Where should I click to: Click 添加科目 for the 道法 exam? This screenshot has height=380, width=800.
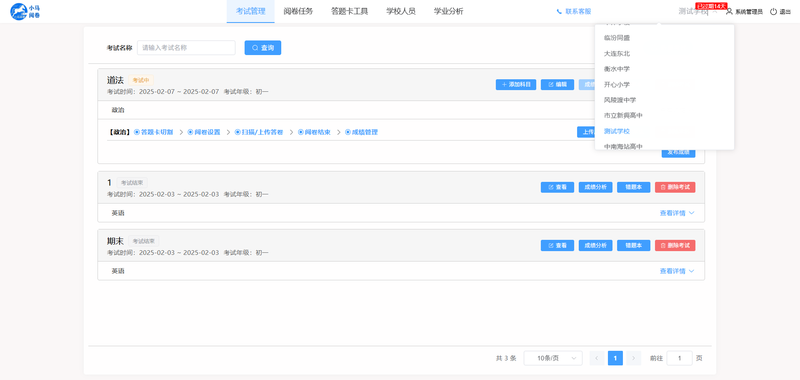(x=516, y=85)
